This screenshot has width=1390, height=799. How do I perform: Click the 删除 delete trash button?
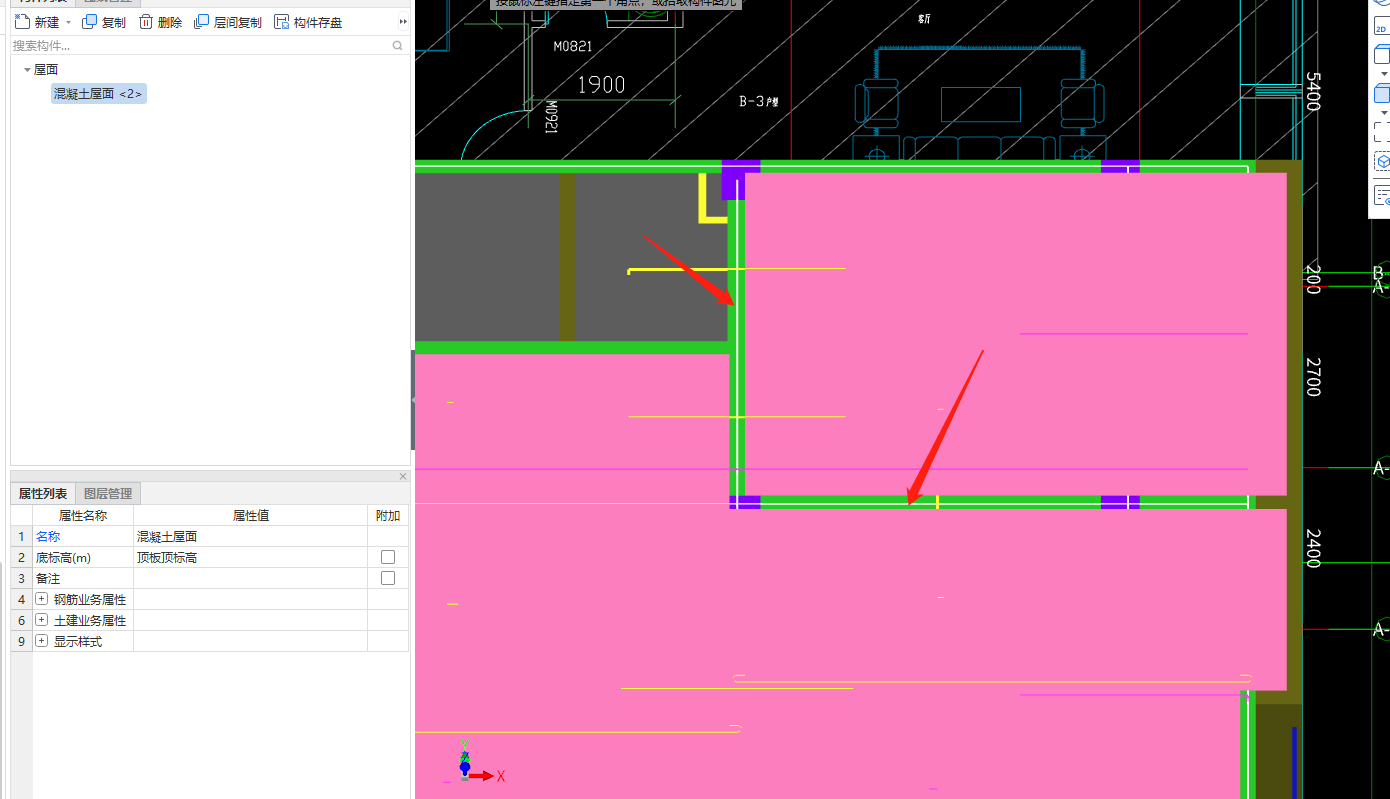click(x=160, y=22)
